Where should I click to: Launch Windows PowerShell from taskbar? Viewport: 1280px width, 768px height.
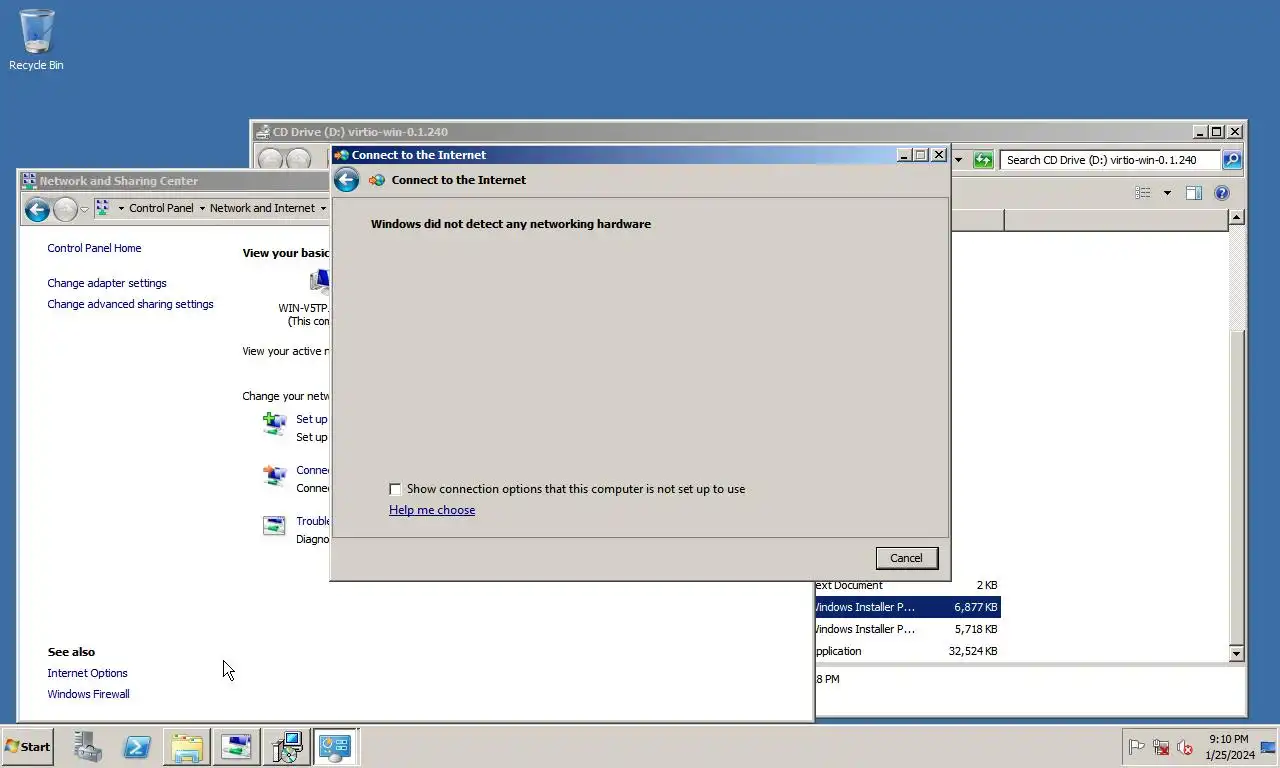point(137,747)
